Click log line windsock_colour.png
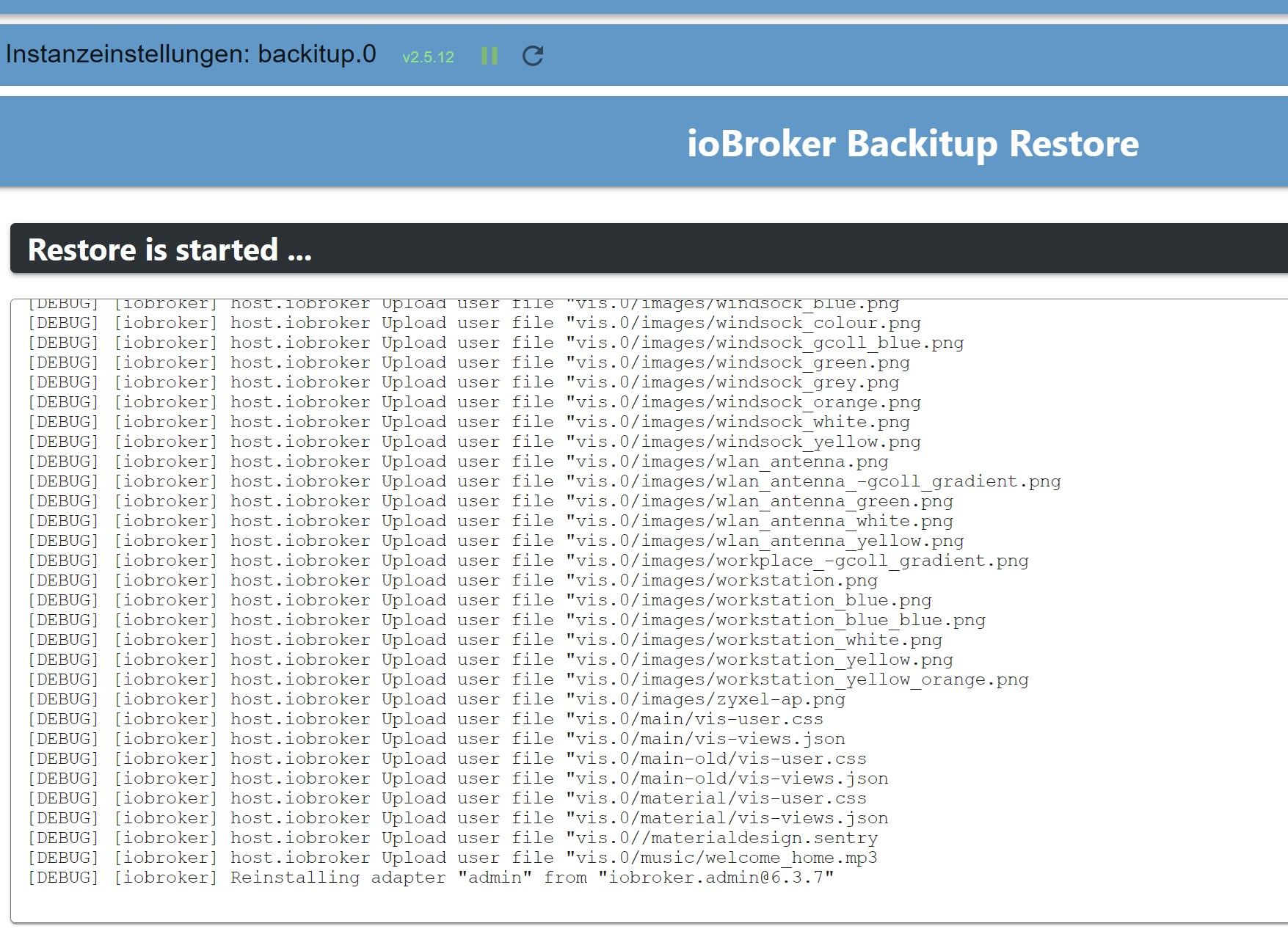 (474, 323)
